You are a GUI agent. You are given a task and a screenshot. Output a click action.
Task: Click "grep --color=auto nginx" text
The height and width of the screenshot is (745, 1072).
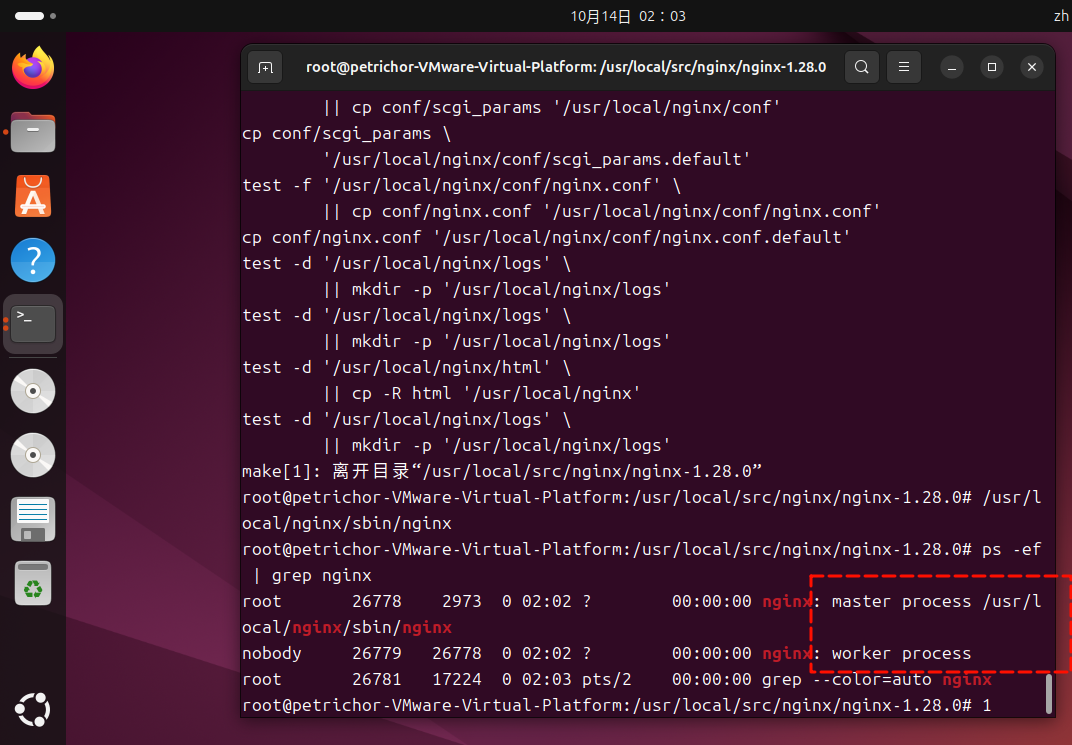[x=876, y=679]
